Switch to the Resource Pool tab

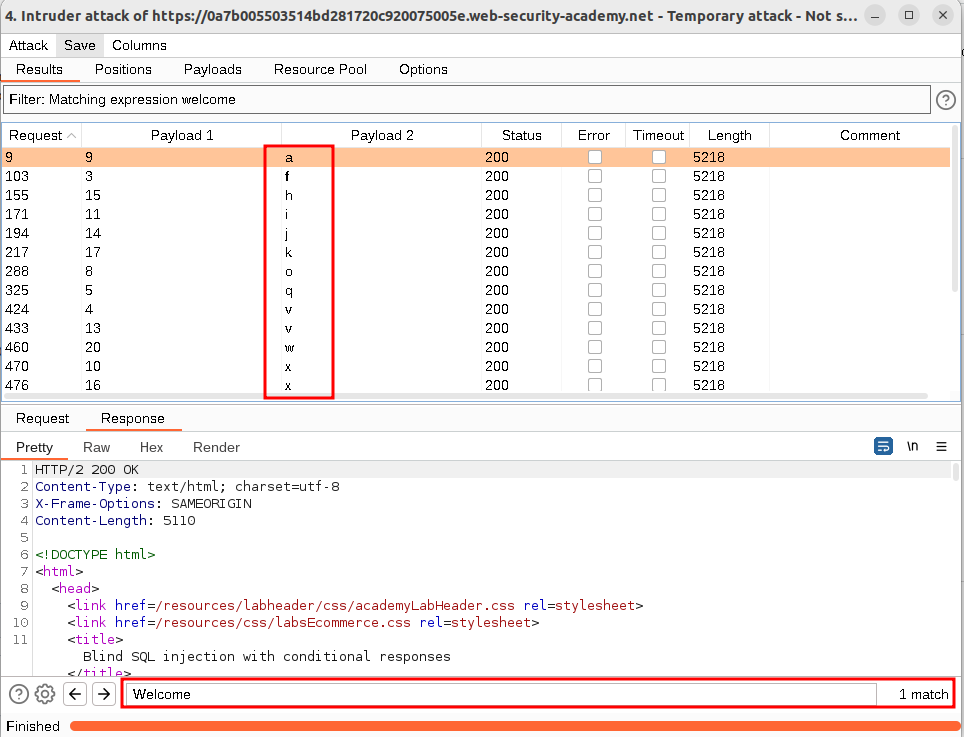320,69
